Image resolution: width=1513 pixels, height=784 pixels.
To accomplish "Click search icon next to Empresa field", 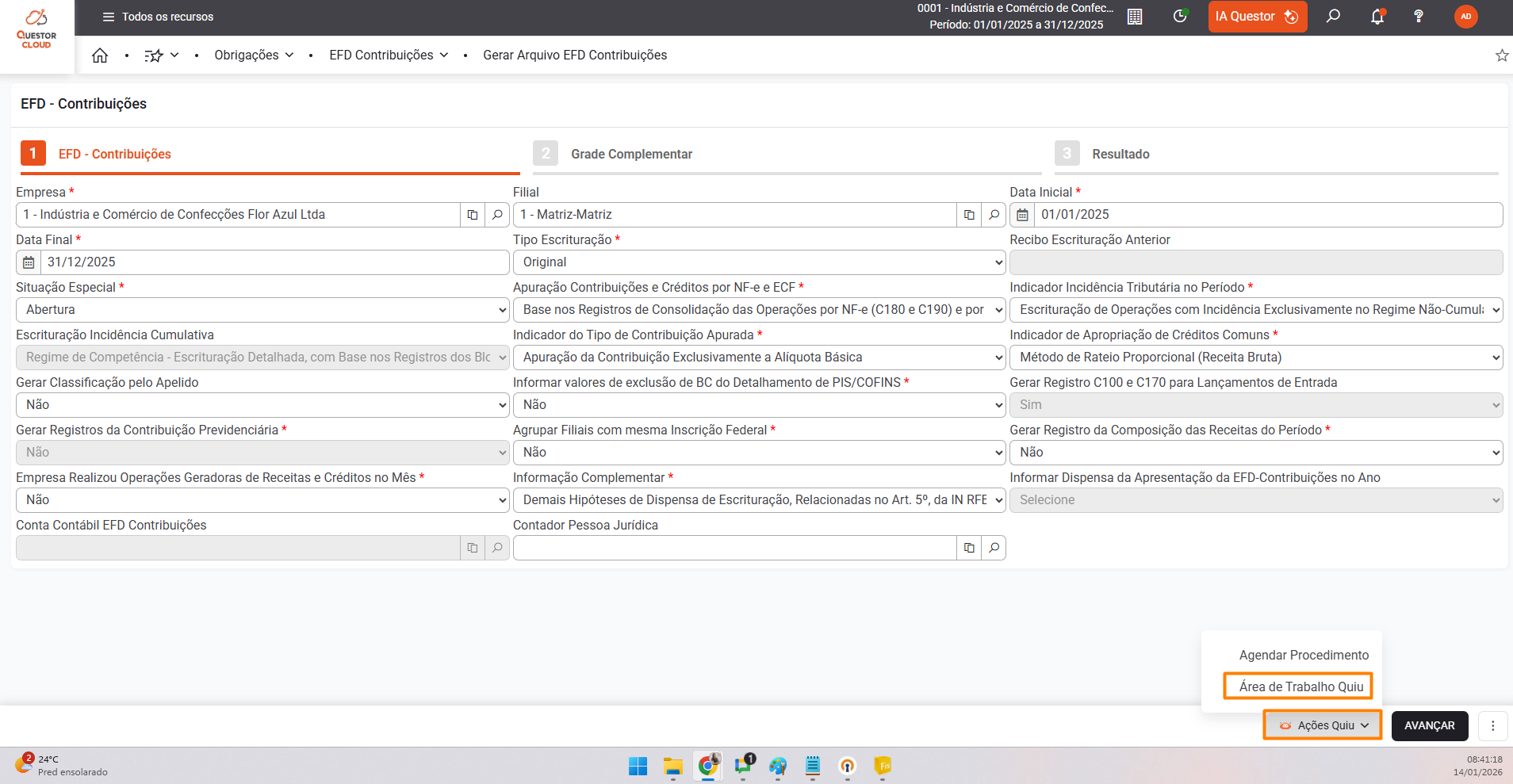I will (497, 215).
